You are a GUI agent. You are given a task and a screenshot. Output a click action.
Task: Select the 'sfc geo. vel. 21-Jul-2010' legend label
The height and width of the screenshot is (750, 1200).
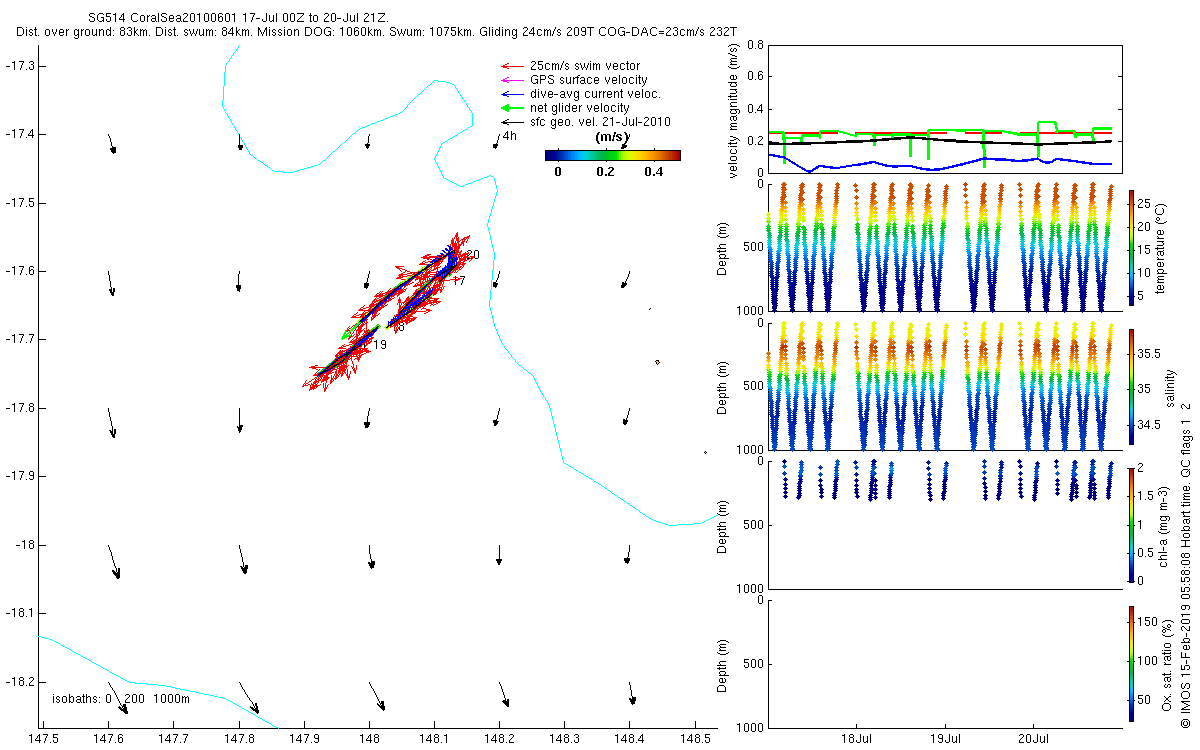[x=601, y=122]
